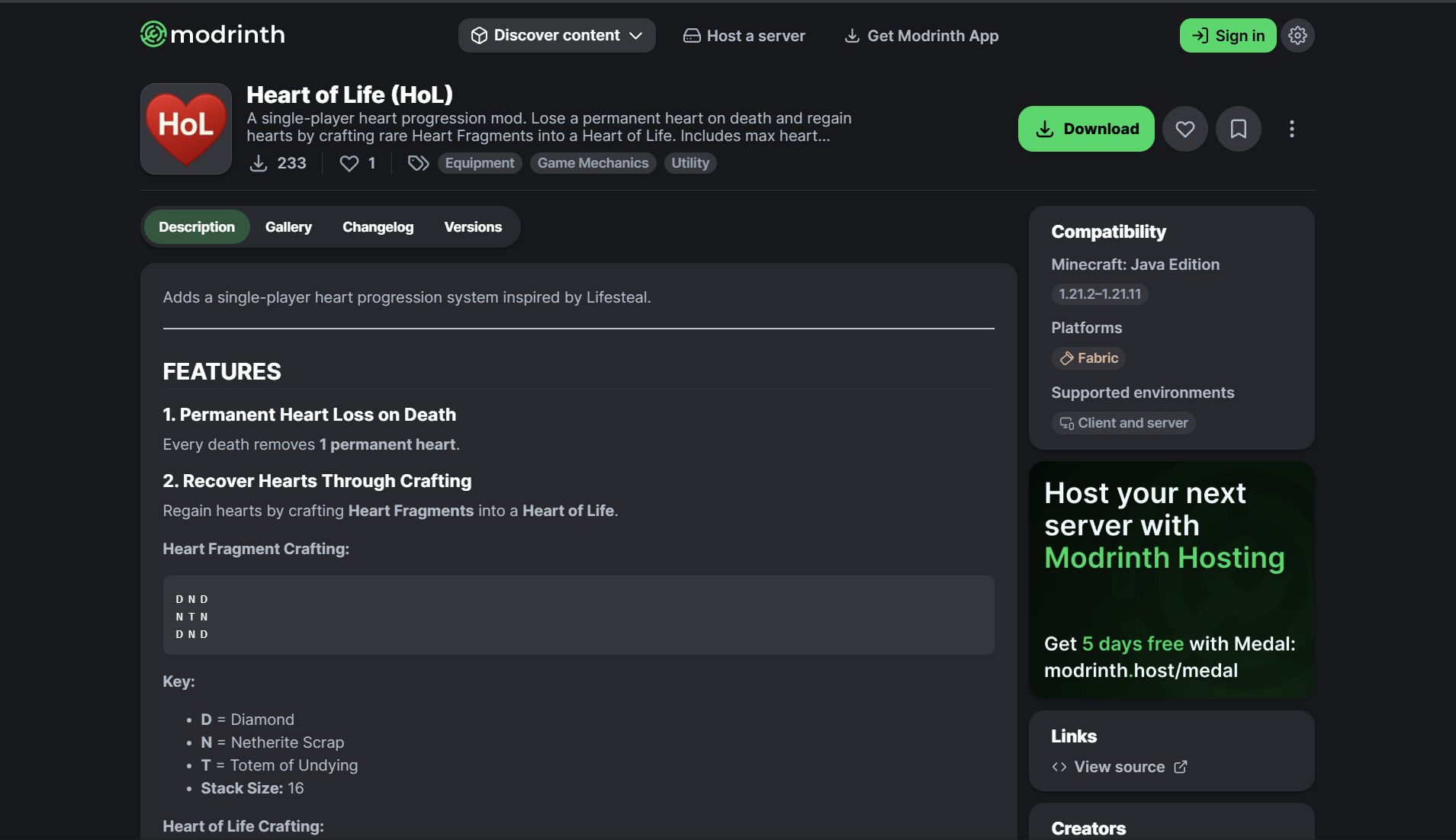Open the settings gear icon

1297,36
